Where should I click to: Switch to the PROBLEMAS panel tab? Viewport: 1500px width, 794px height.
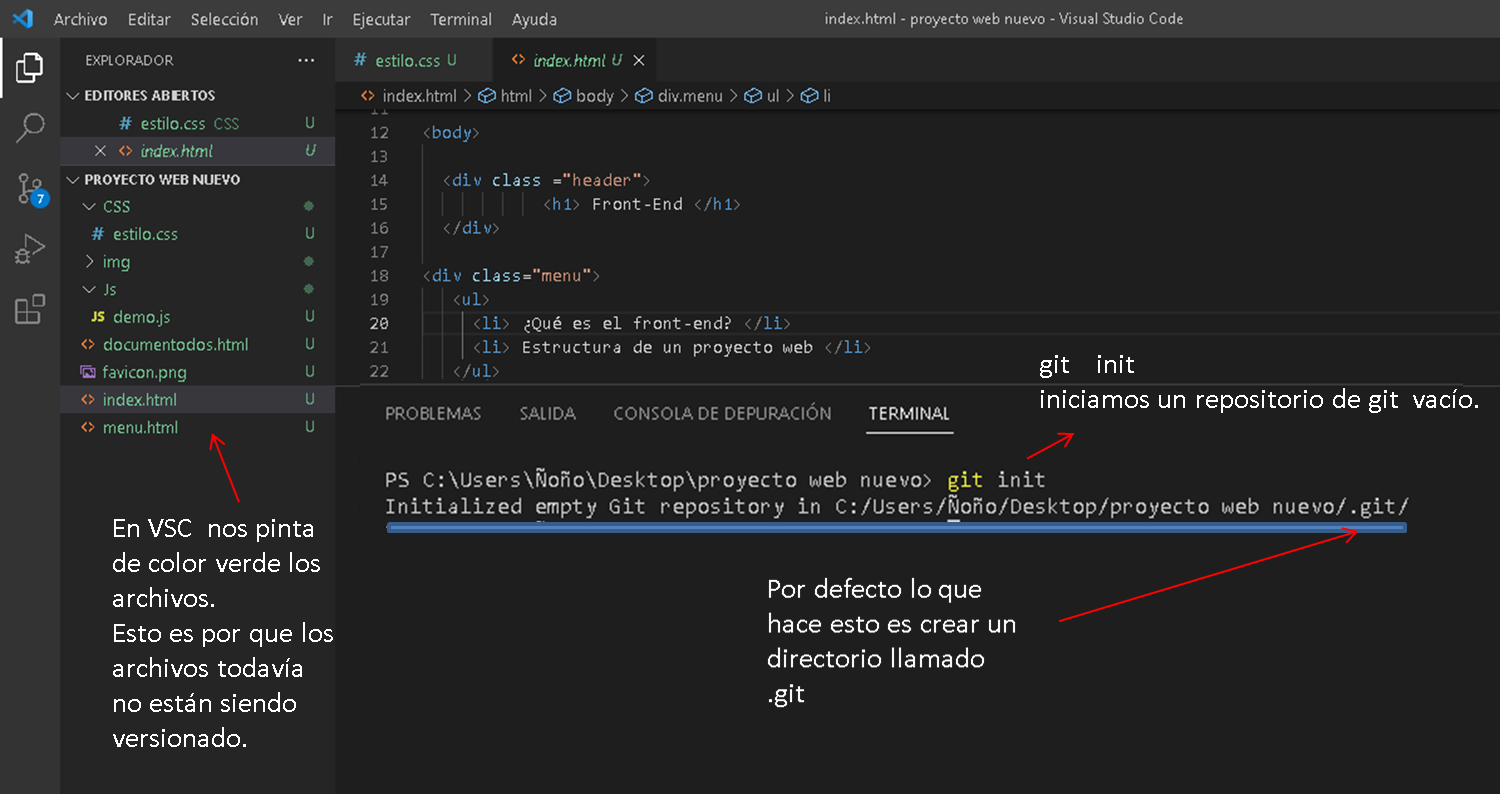(x=433, y=413)
